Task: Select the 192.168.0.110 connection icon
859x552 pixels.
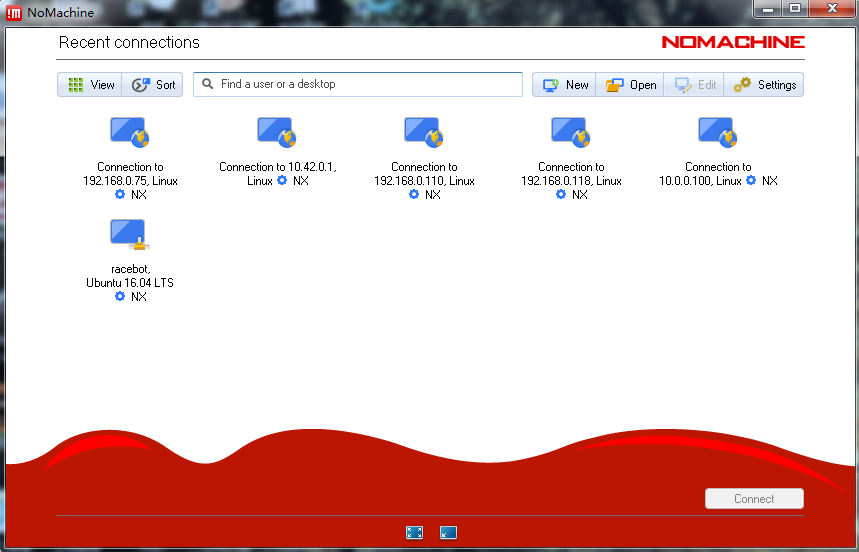Action: point(424,133)
